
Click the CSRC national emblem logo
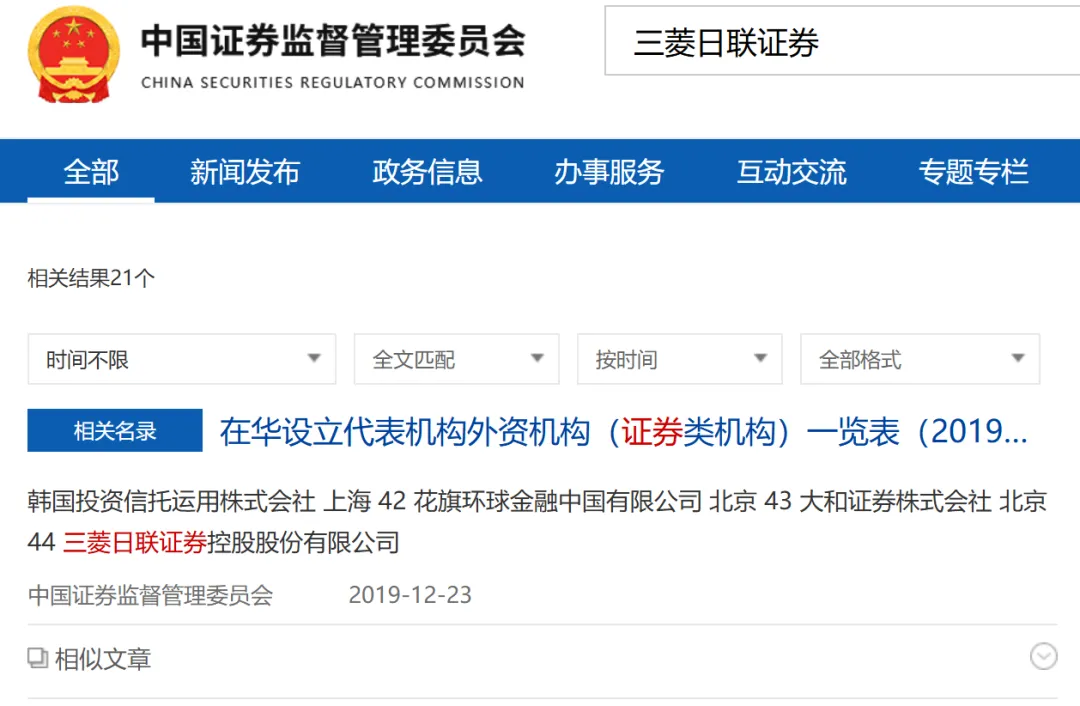74,55
